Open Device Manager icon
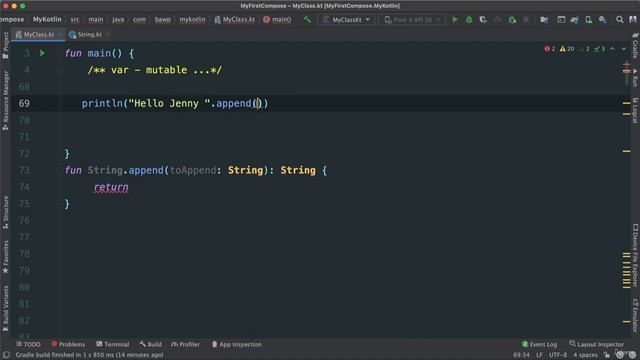The image size is (640, 360). click(588, 20)
